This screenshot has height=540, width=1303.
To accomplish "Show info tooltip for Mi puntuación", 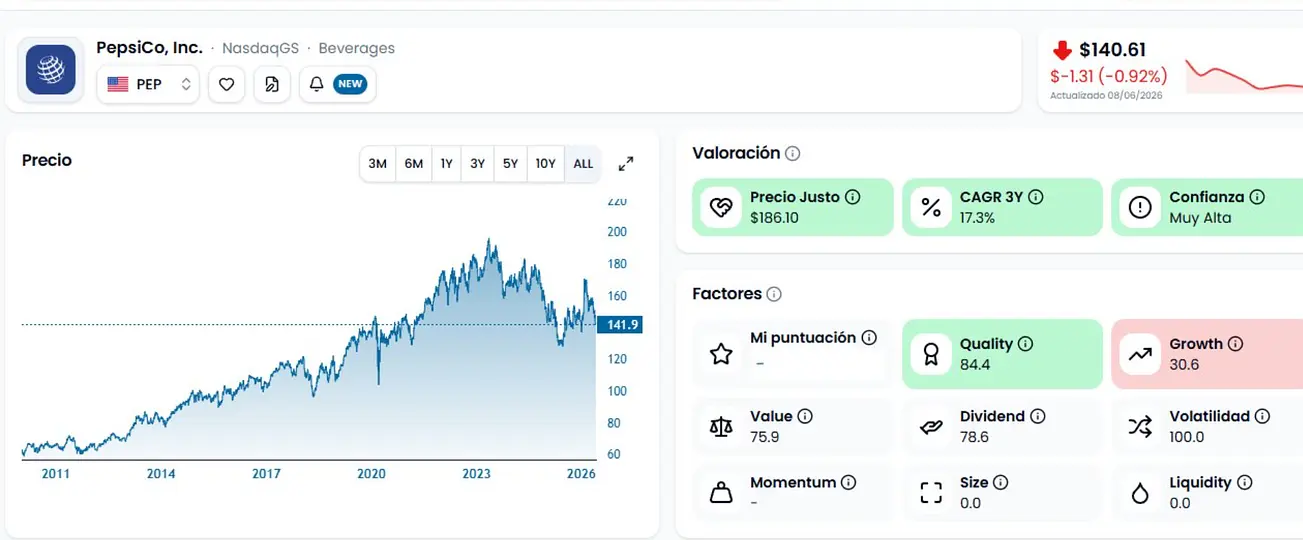I will (x=869, y=338).
